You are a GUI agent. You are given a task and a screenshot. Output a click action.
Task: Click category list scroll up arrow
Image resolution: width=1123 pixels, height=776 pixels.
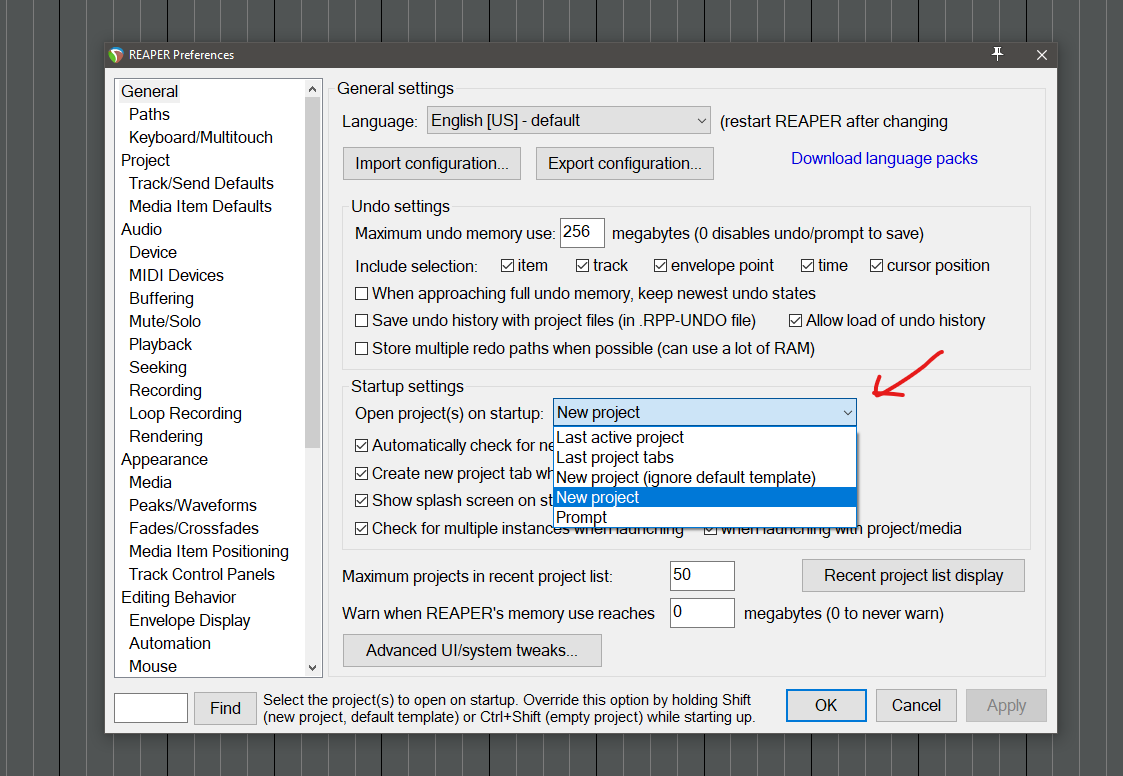312,89
